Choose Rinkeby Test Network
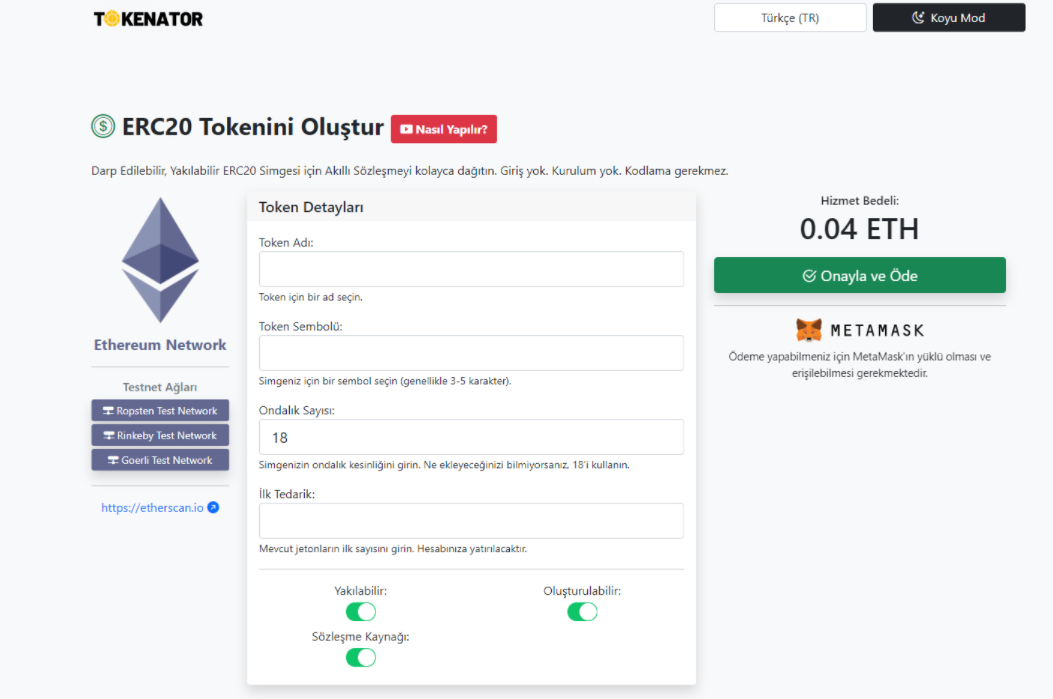The image size is (1053, 699). 160,435
